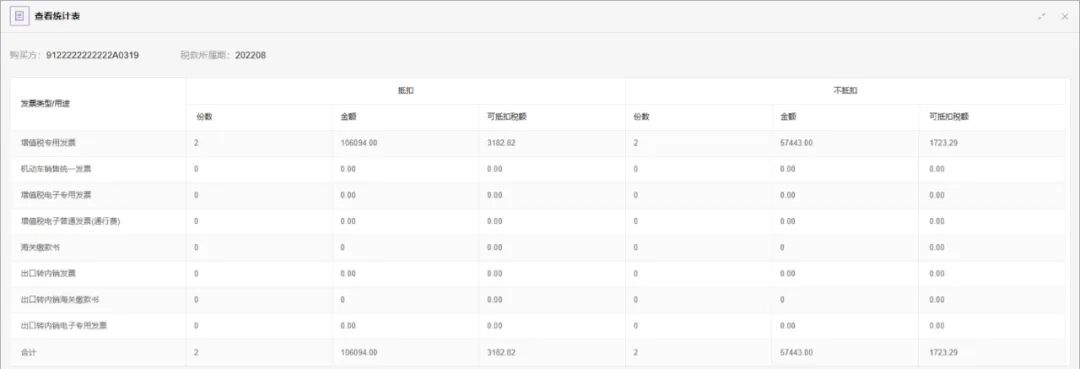Image resolution: width=1080 pixels, height=369 pixels.
Task: Select the 机动车销售统一发票 row label
Action: tap(56, 169)
